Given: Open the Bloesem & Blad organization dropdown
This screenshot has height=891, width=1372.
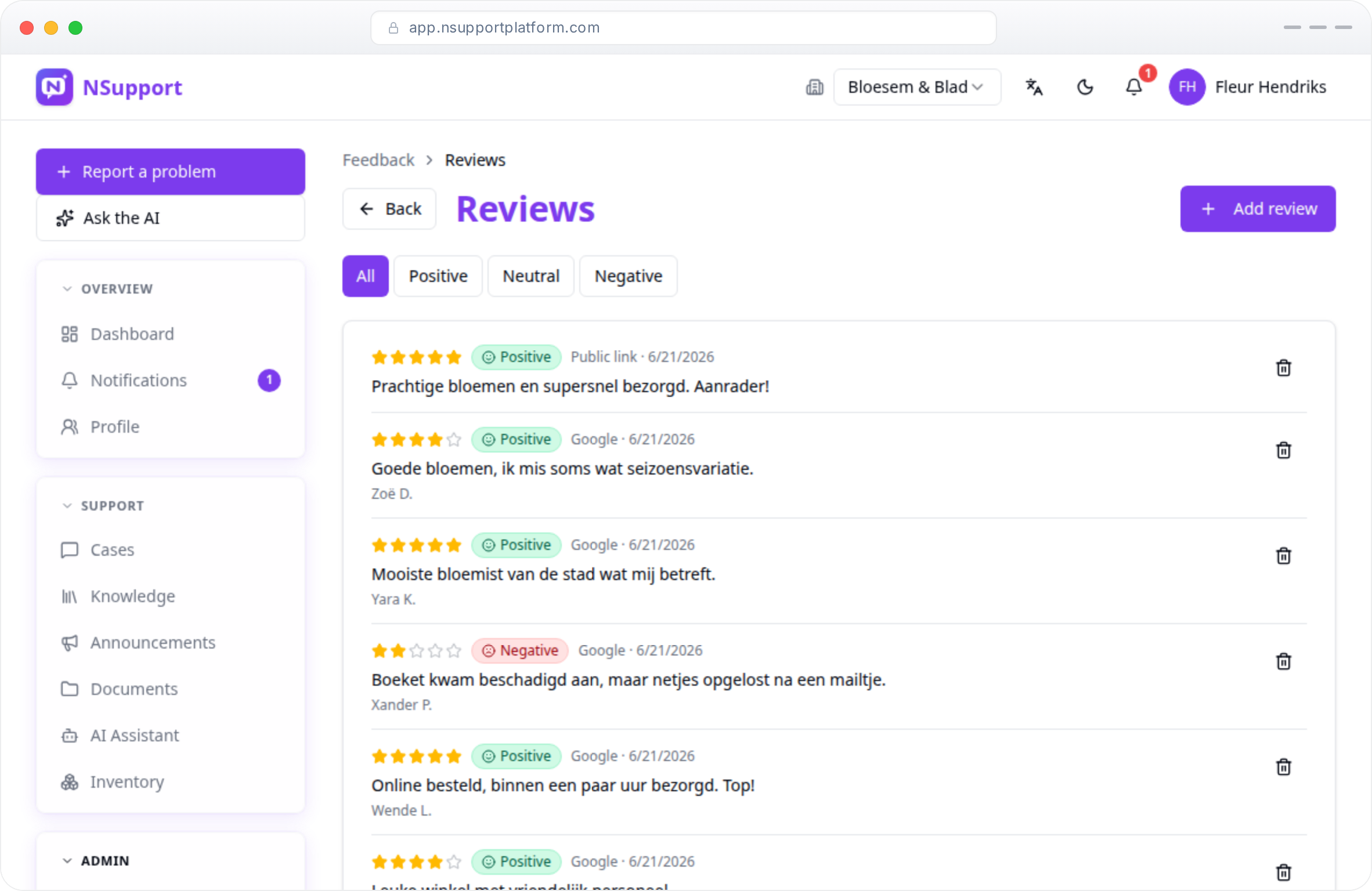Looking at the screenshot, I should click(917, 87).
